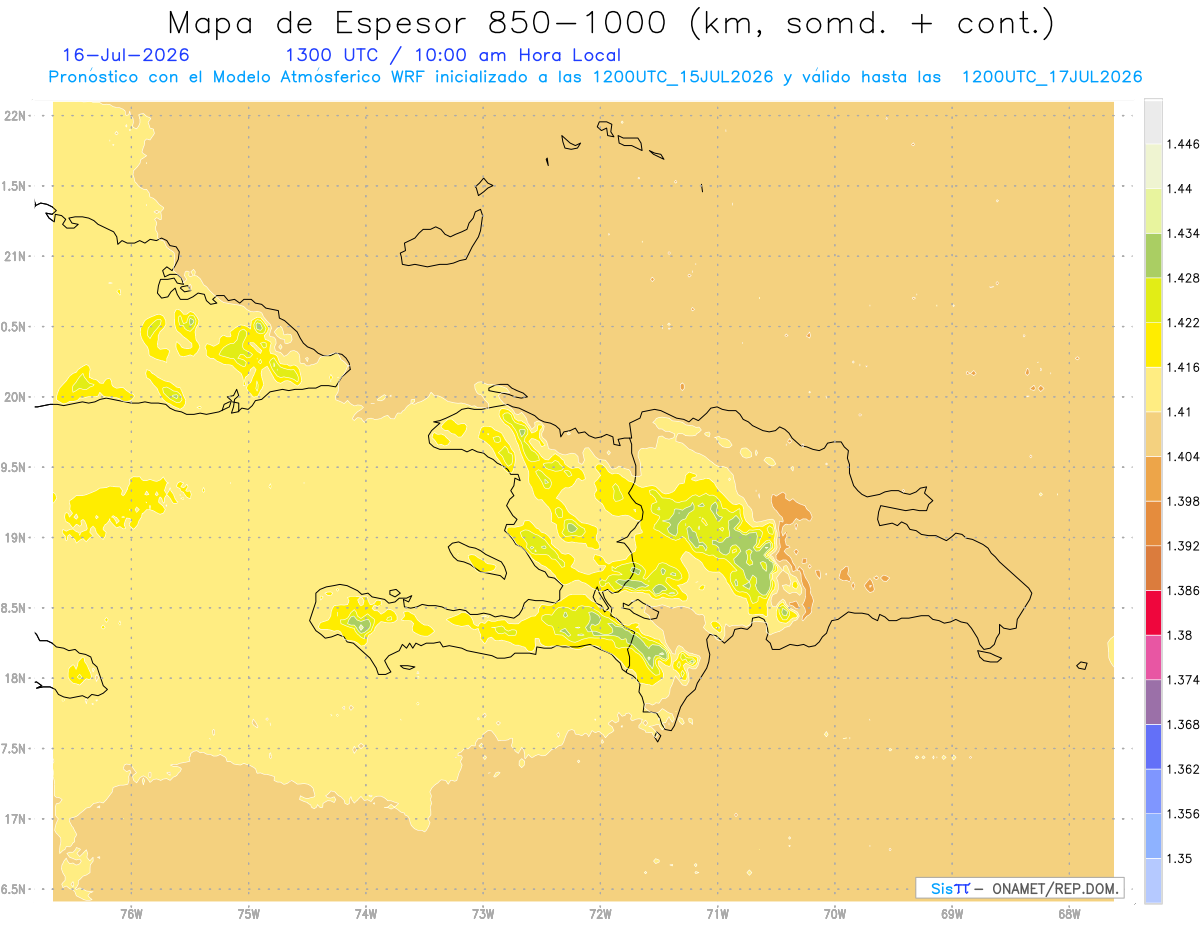Click the initialization time '1200UTC_15JUL2026'

[683, 77]
